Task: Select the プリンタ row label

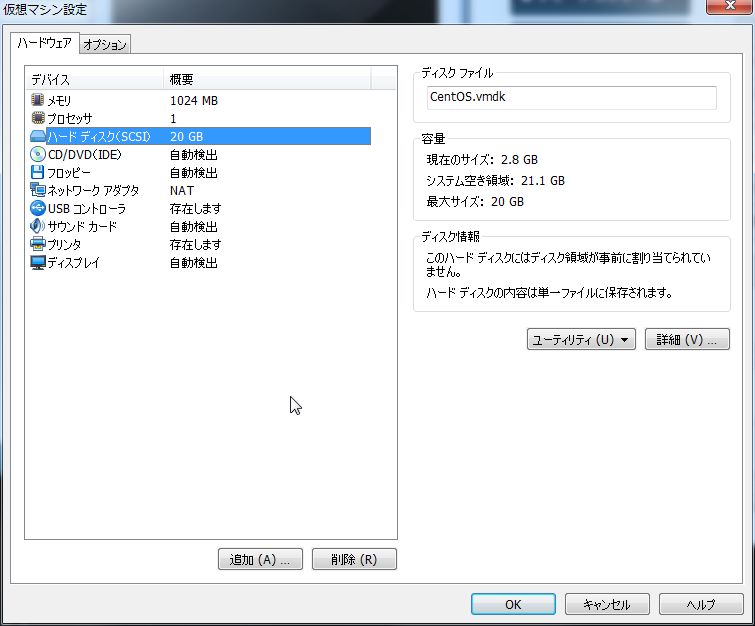Action: pos(64,245)
